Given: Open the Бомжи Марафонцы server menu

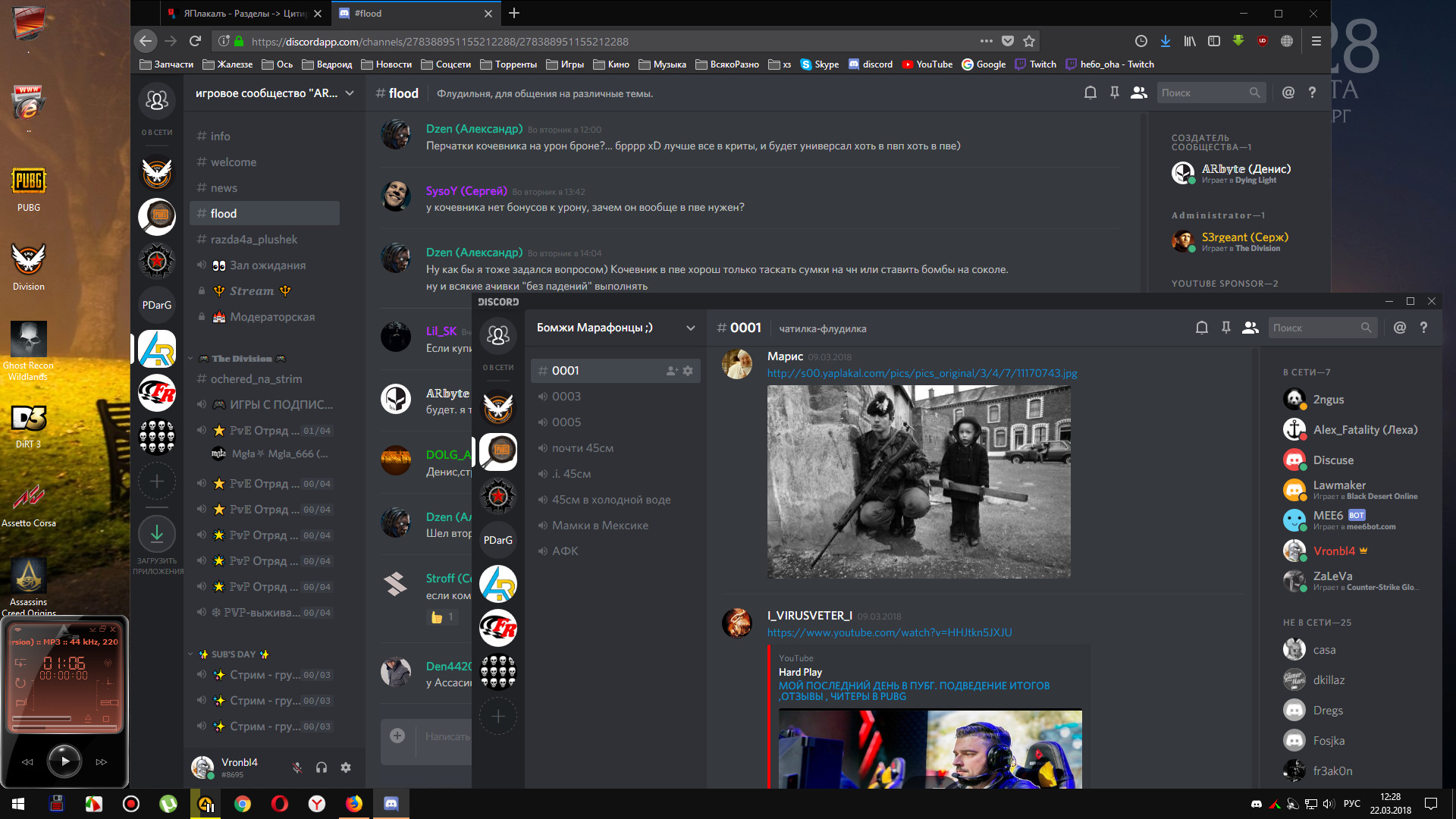Looking at the screenshot, I should 615,328.
